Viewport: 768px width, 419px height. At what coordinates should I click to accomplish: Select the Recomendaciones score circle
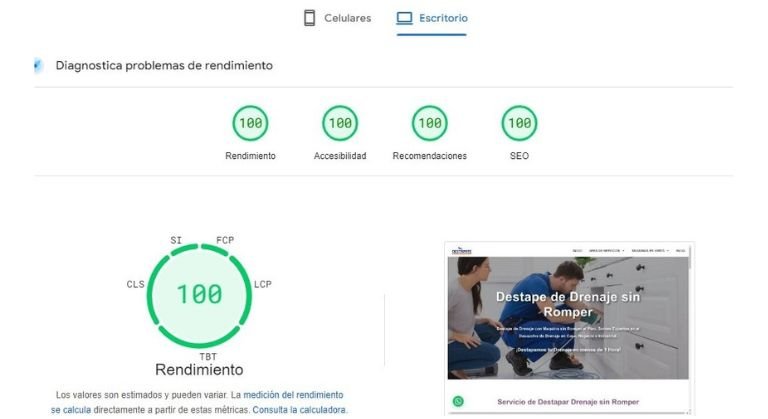pyautogui.click(x=429, y=124)
